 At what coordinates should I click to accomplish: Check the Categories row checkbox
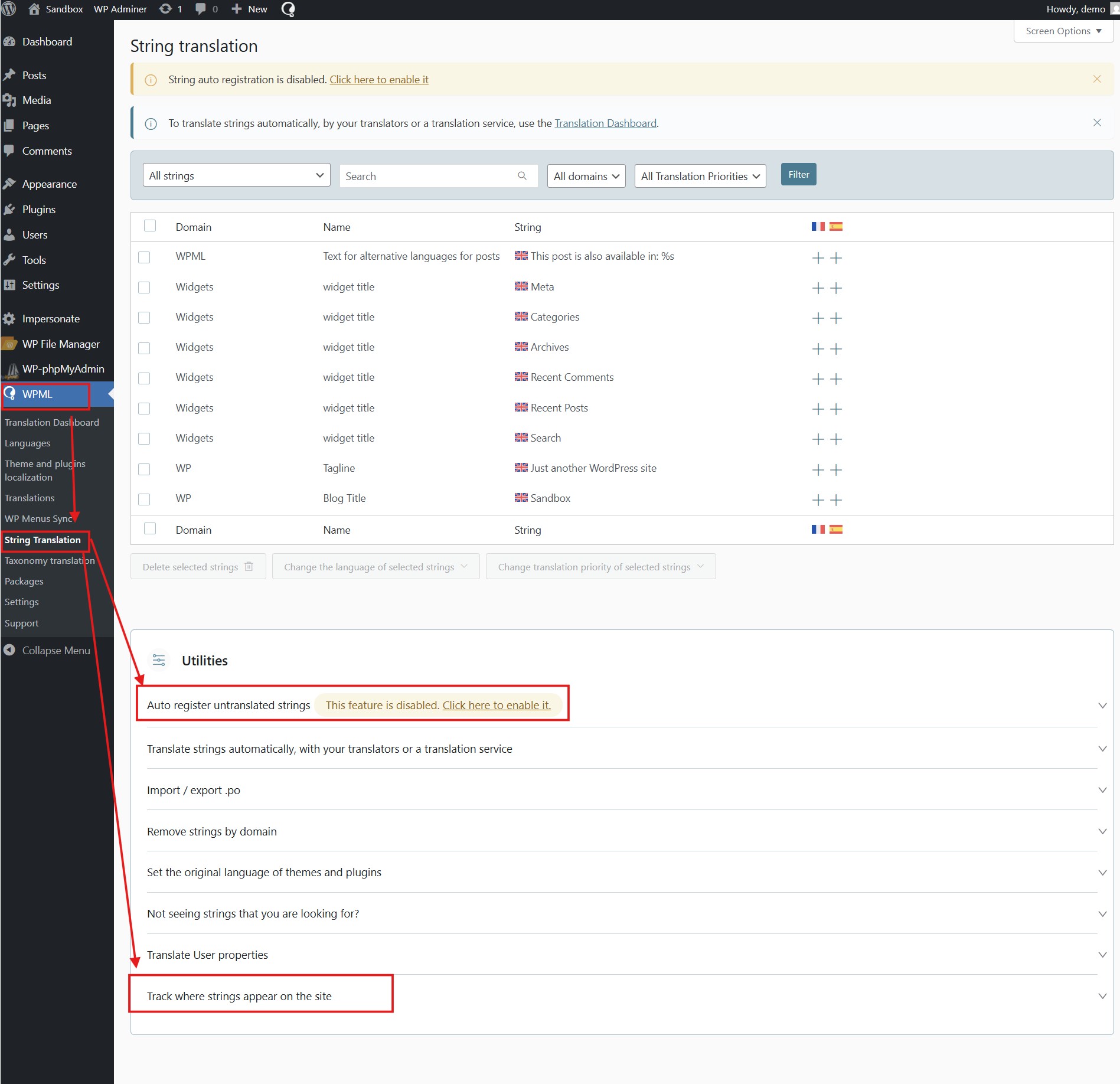144,318
